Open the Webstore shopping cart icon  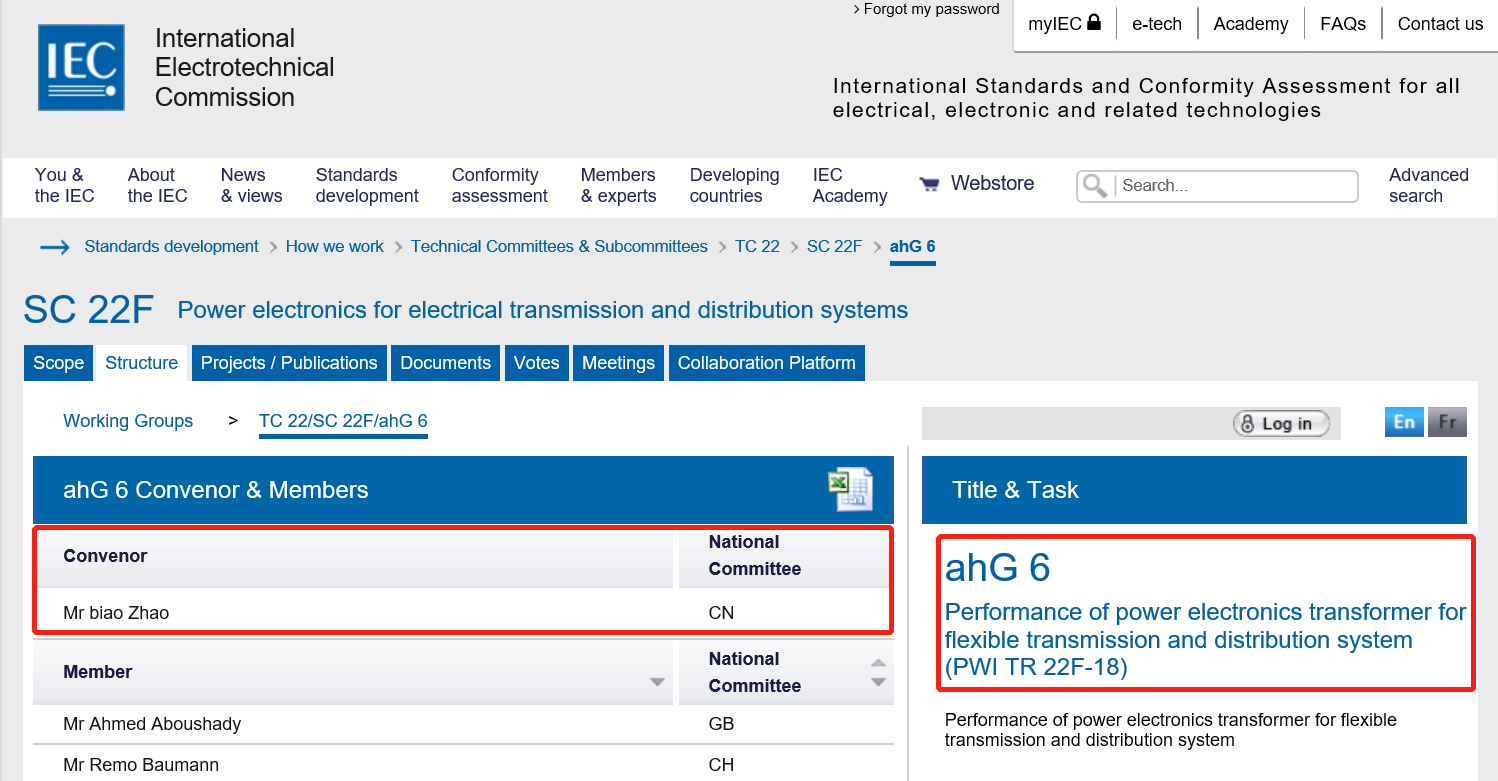click(x=929, y=184)
